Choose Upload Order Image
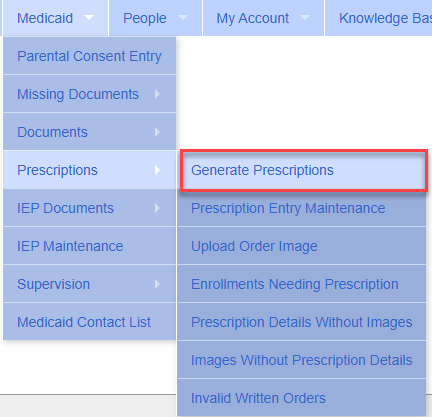 tap(301, 246)
